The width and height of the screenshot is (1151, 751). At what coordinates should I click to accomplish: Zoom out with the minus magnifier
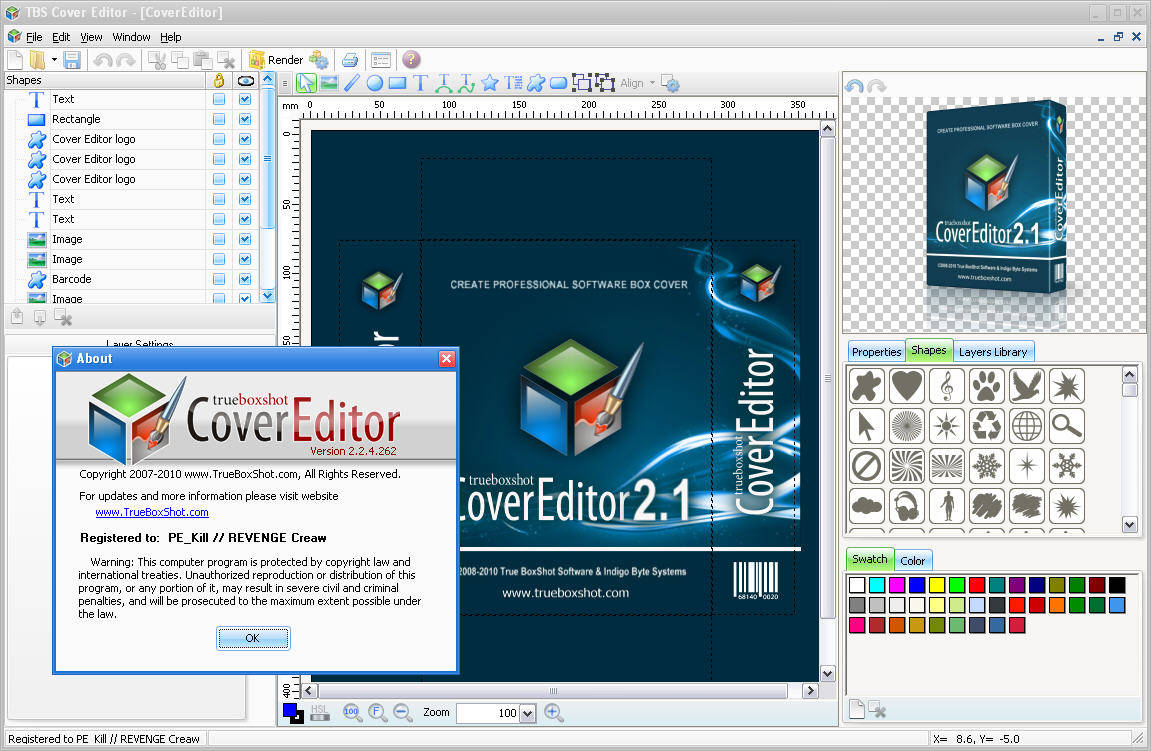pyautogui.click(x=402, y=712)
